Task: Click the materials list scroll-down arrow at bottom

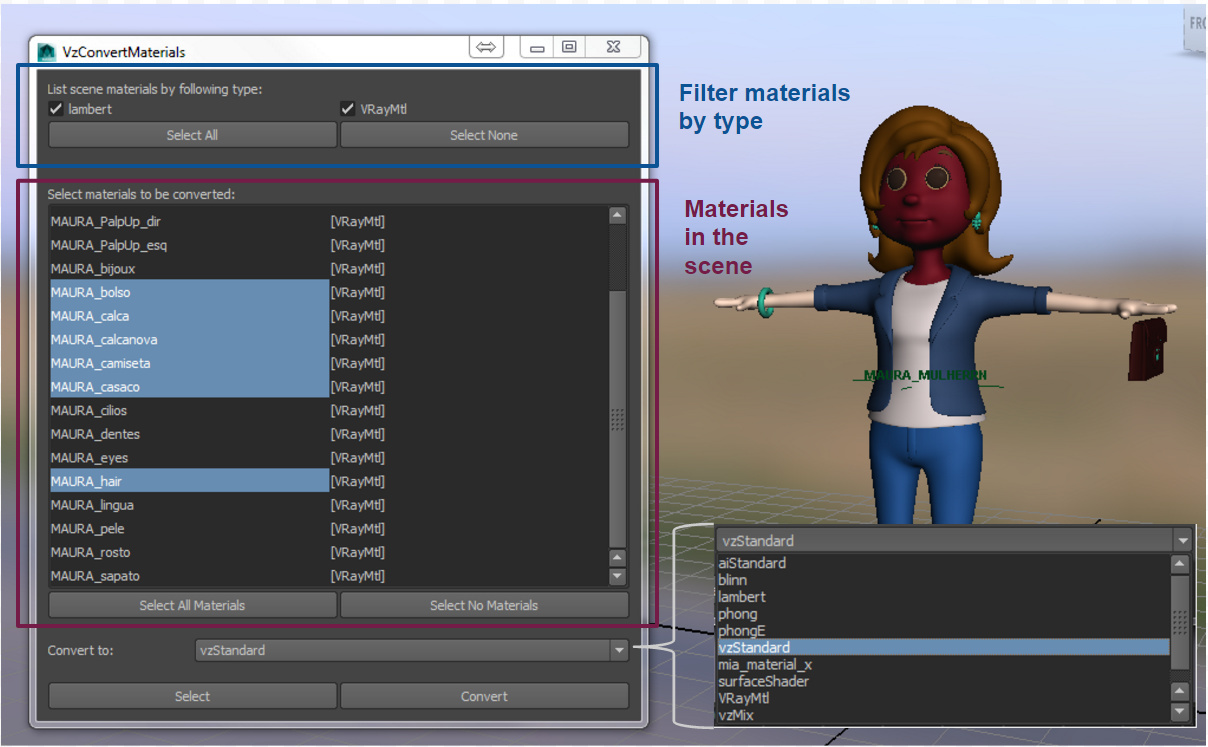Action: tap(617, 576)
